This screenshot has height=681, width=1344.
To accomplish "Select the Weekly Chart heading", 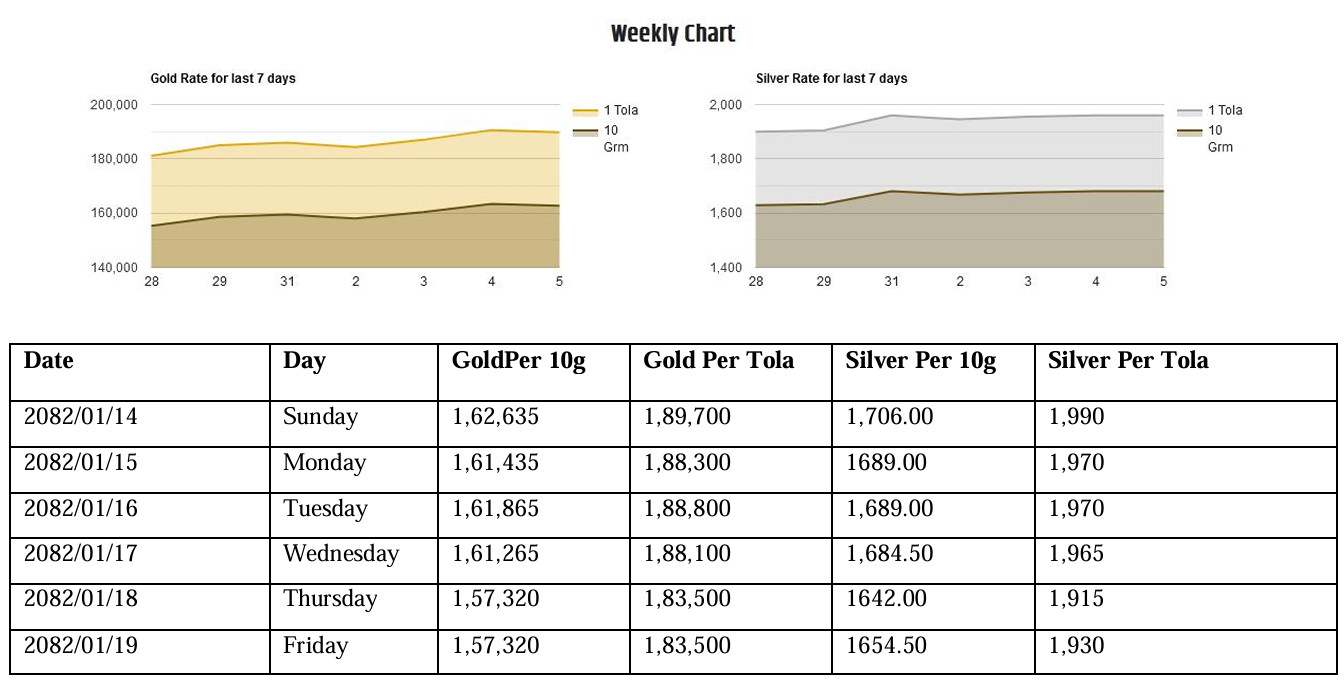I will tap(673, 34).
